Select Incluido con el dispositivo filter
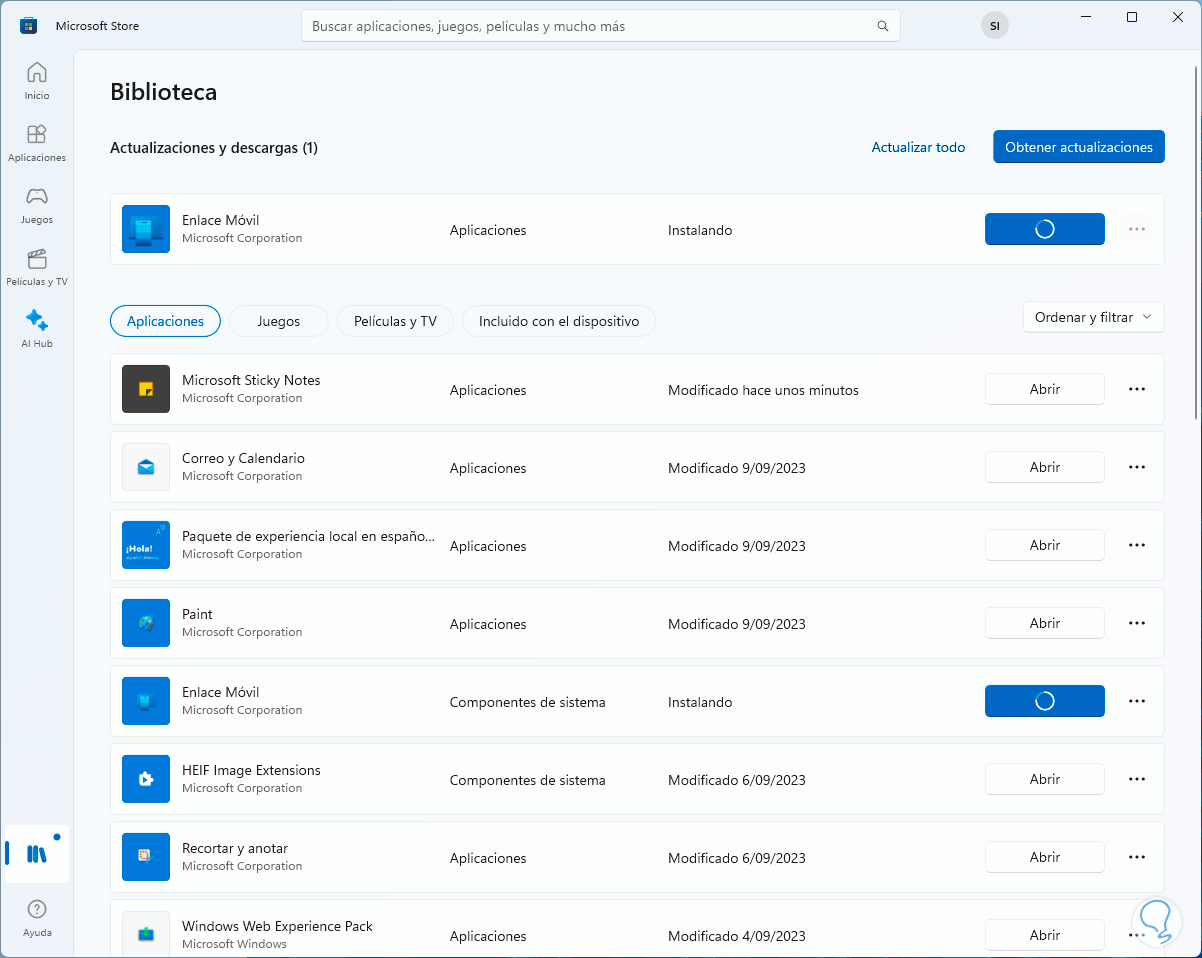This screenshot has width=1202, height=958. click(x=558, y=321)
